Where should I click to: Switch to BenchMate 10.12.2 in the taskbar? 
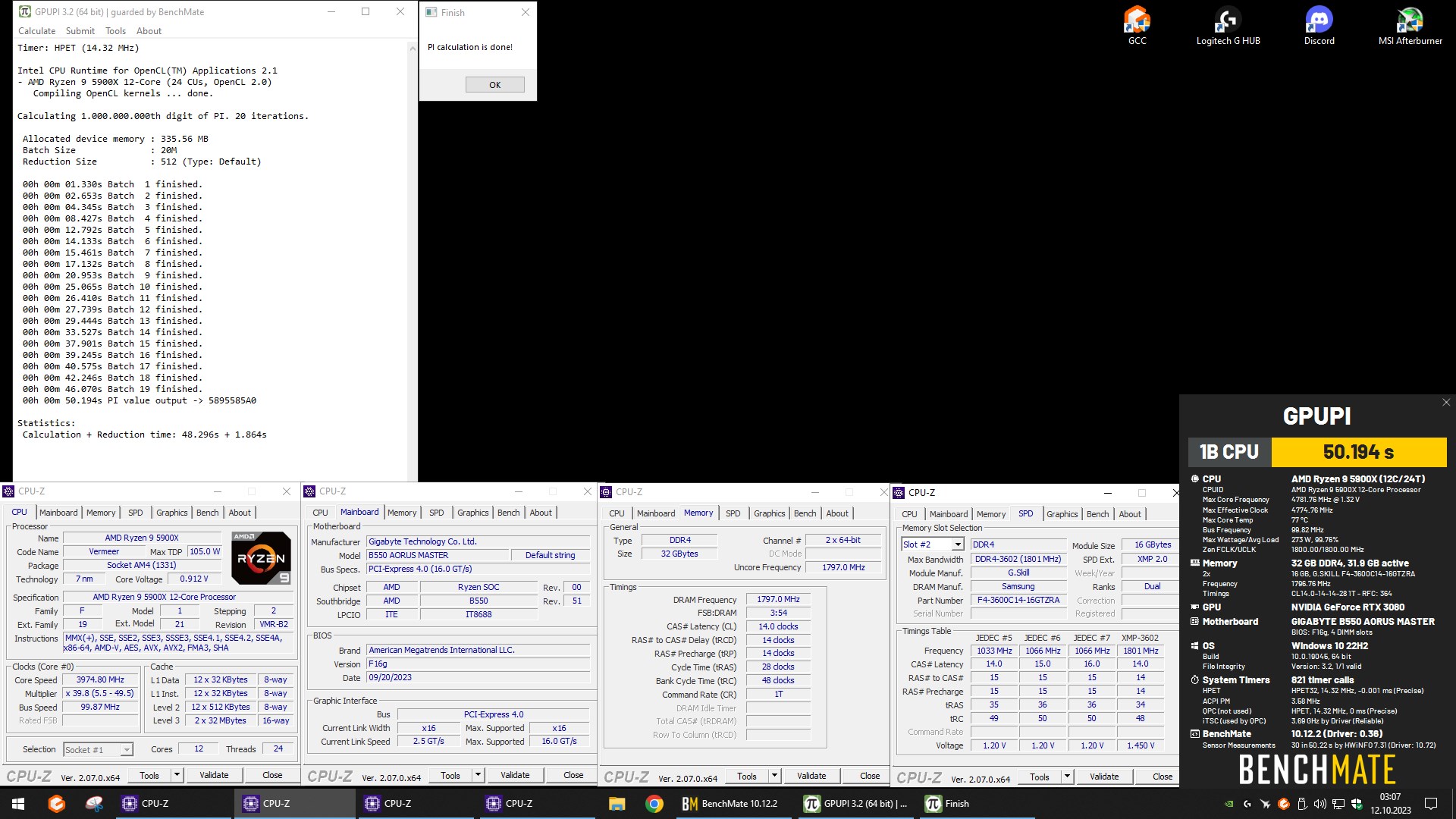734,804
